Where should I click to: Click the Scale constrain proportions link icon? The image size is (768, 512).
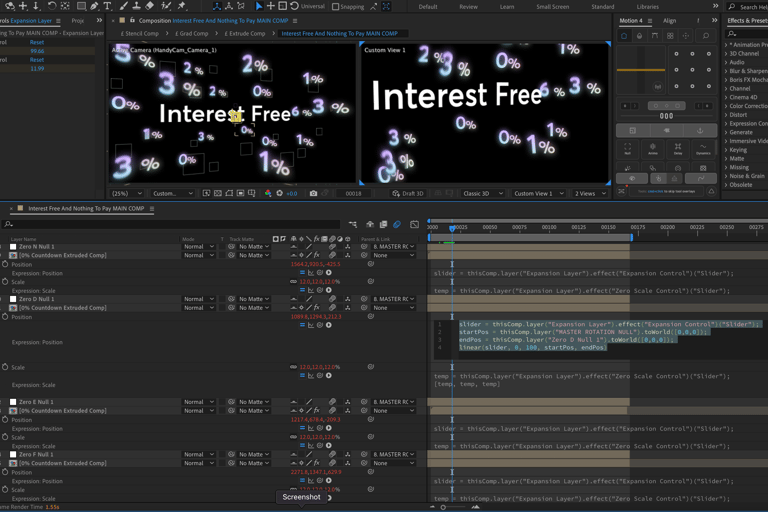tap(294, 282)
